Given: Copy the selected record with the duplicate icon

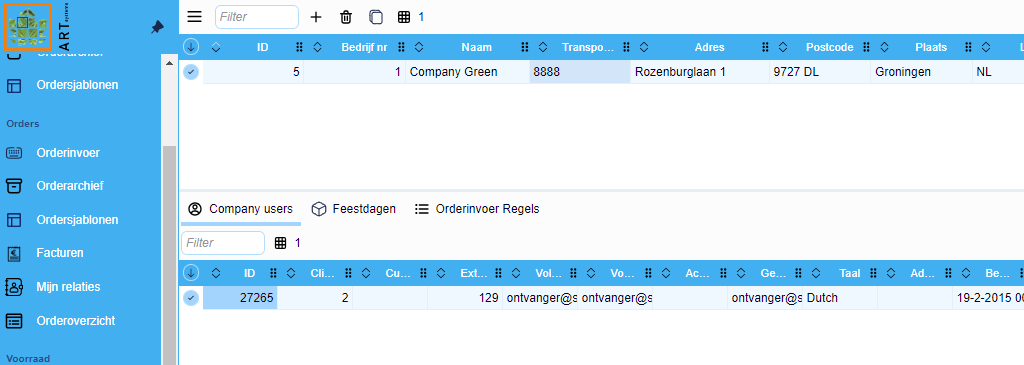Looking at the screenshot, I should [x=376, y=17].
